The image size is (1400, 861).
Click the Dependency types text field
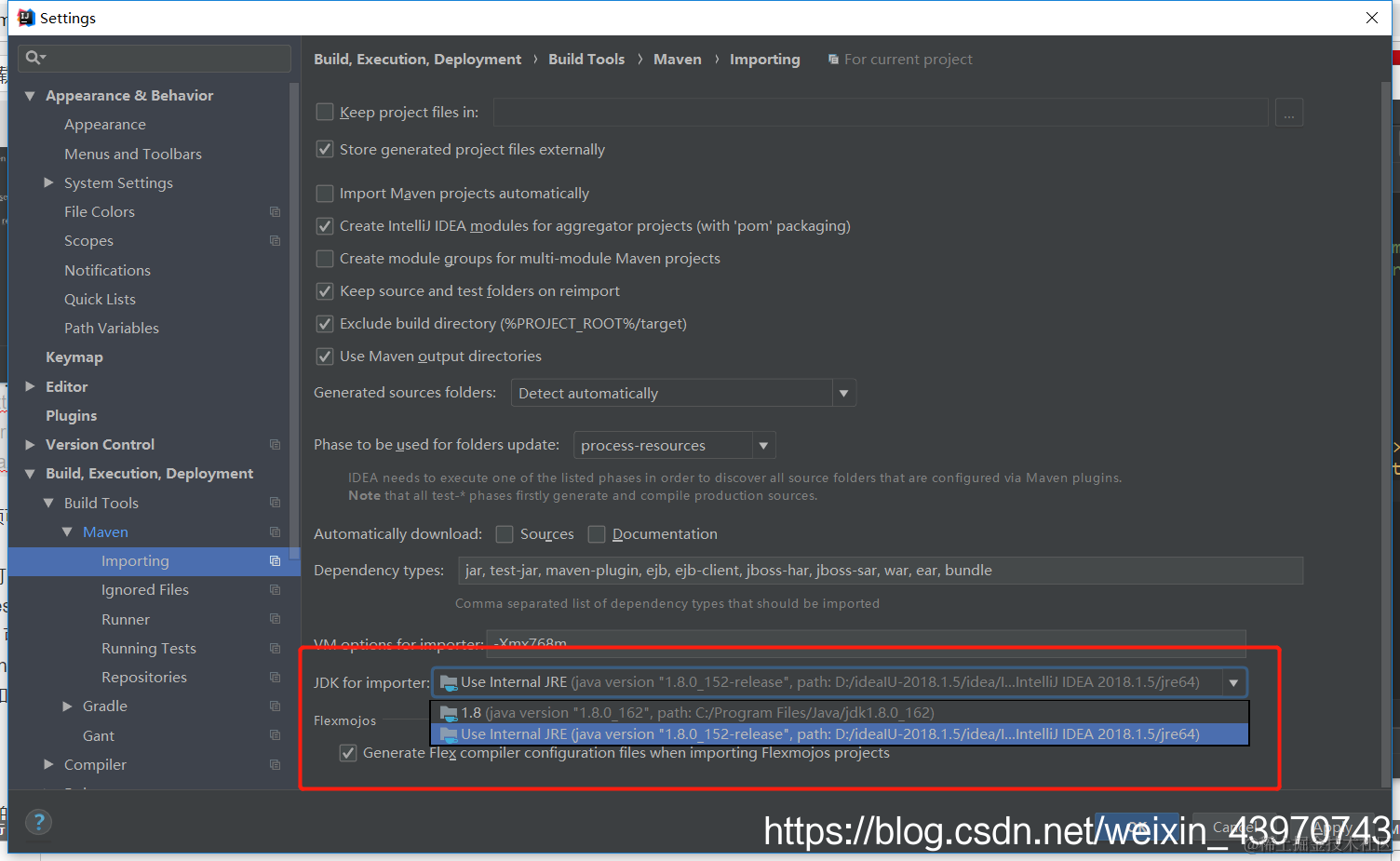(881, 571)
